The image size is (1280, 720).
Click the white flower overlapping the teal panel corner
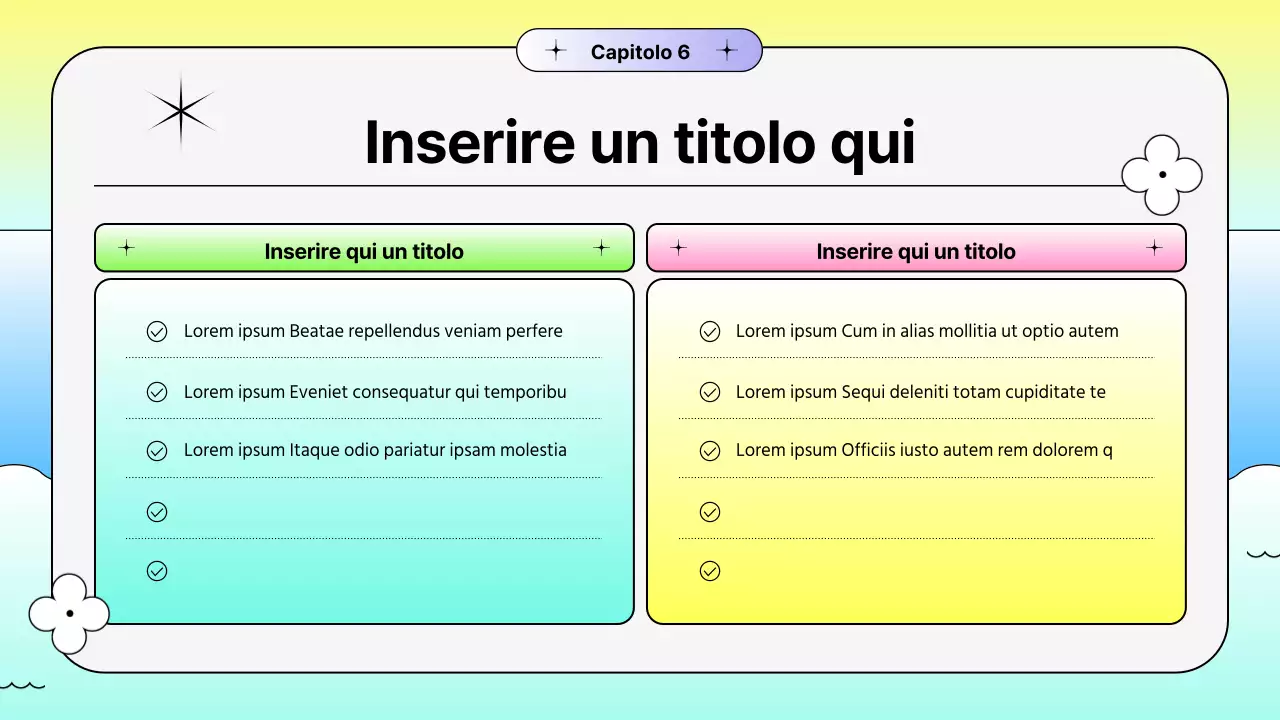(x=69, y=613)
